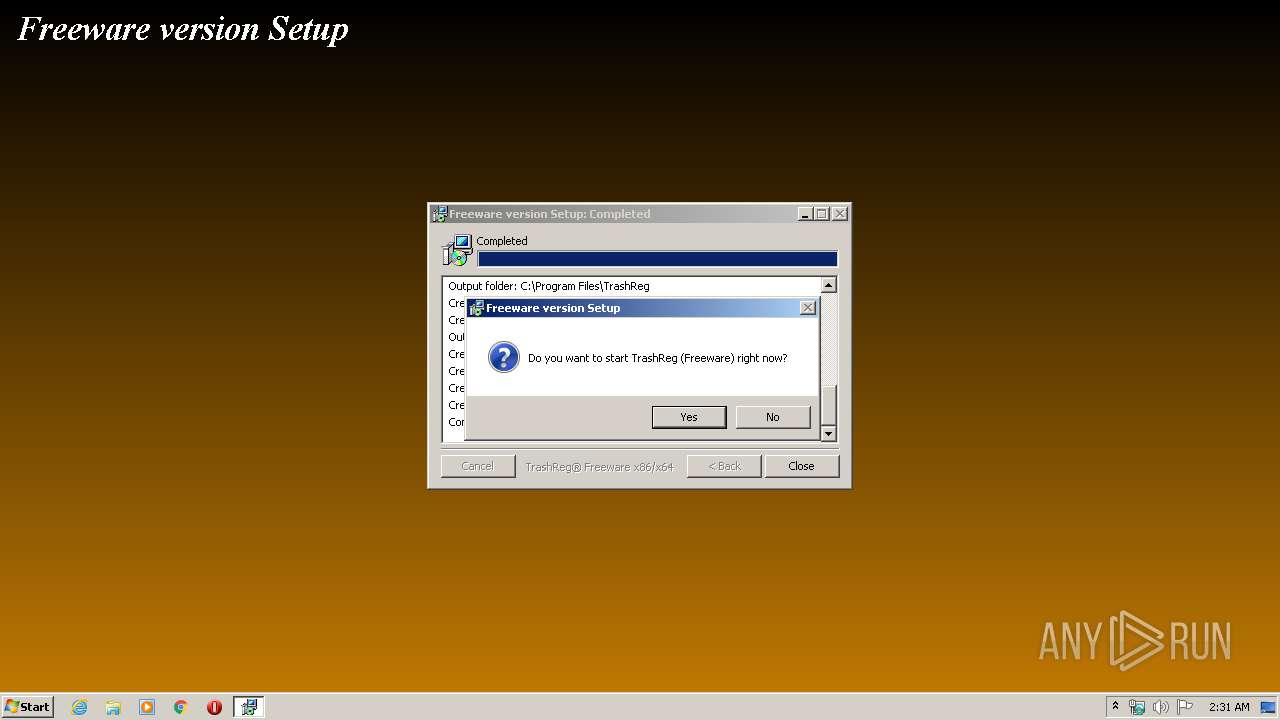
Task: Open Windows Media Player from taskbar
Action: coord(147,707)
